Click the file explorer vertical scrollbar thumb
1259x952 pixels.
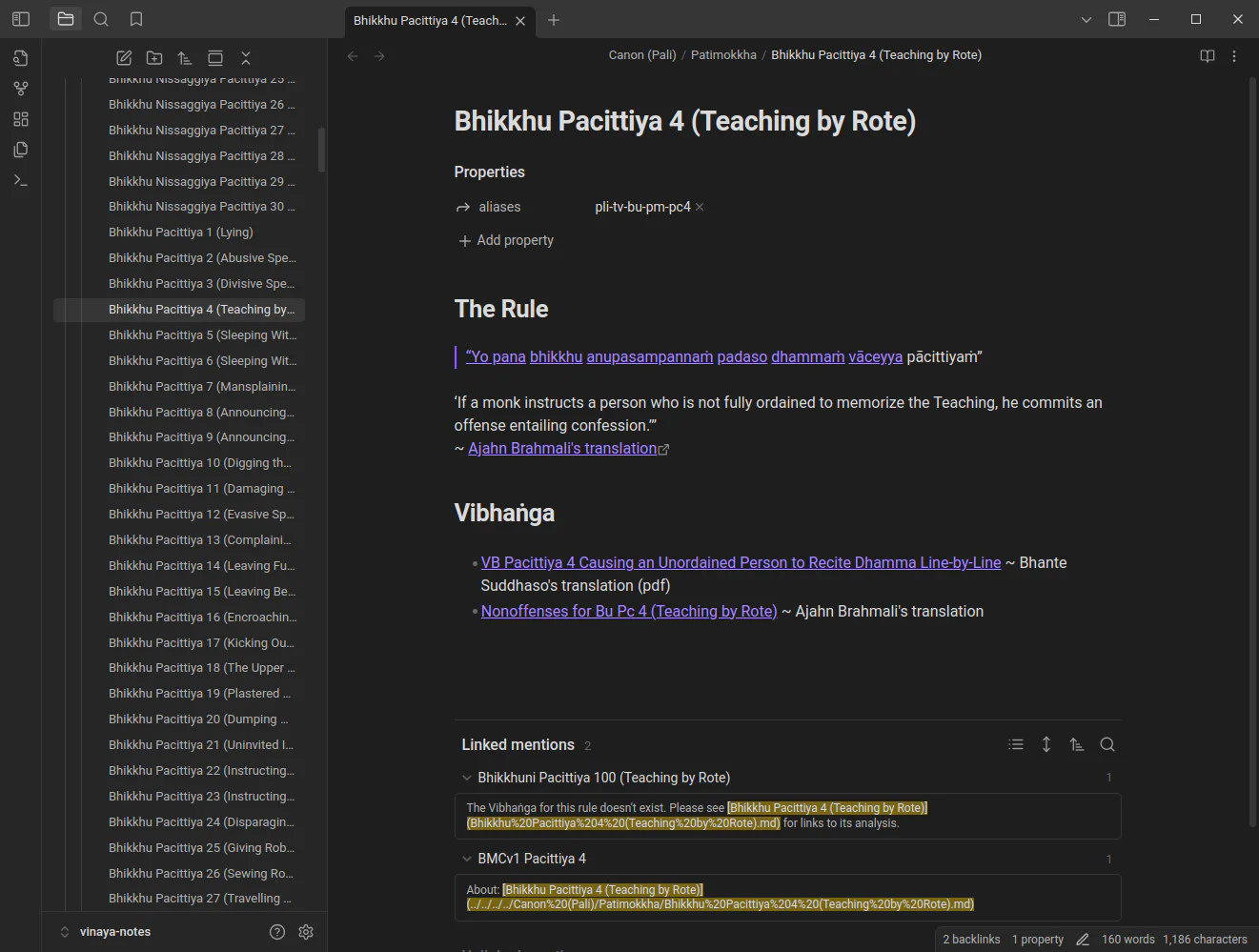pos(321,150)
